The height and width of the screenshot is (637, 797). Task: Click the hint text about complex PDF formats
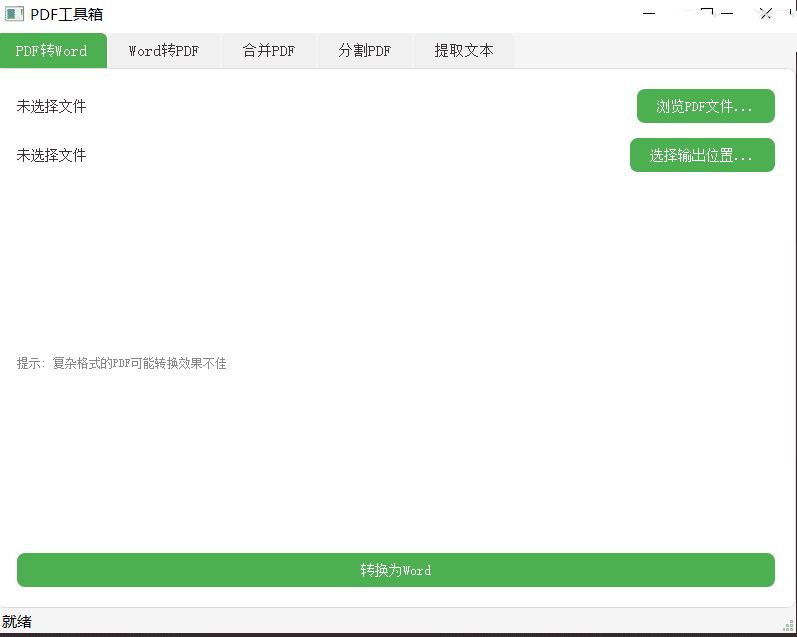(x=122, y=363)
